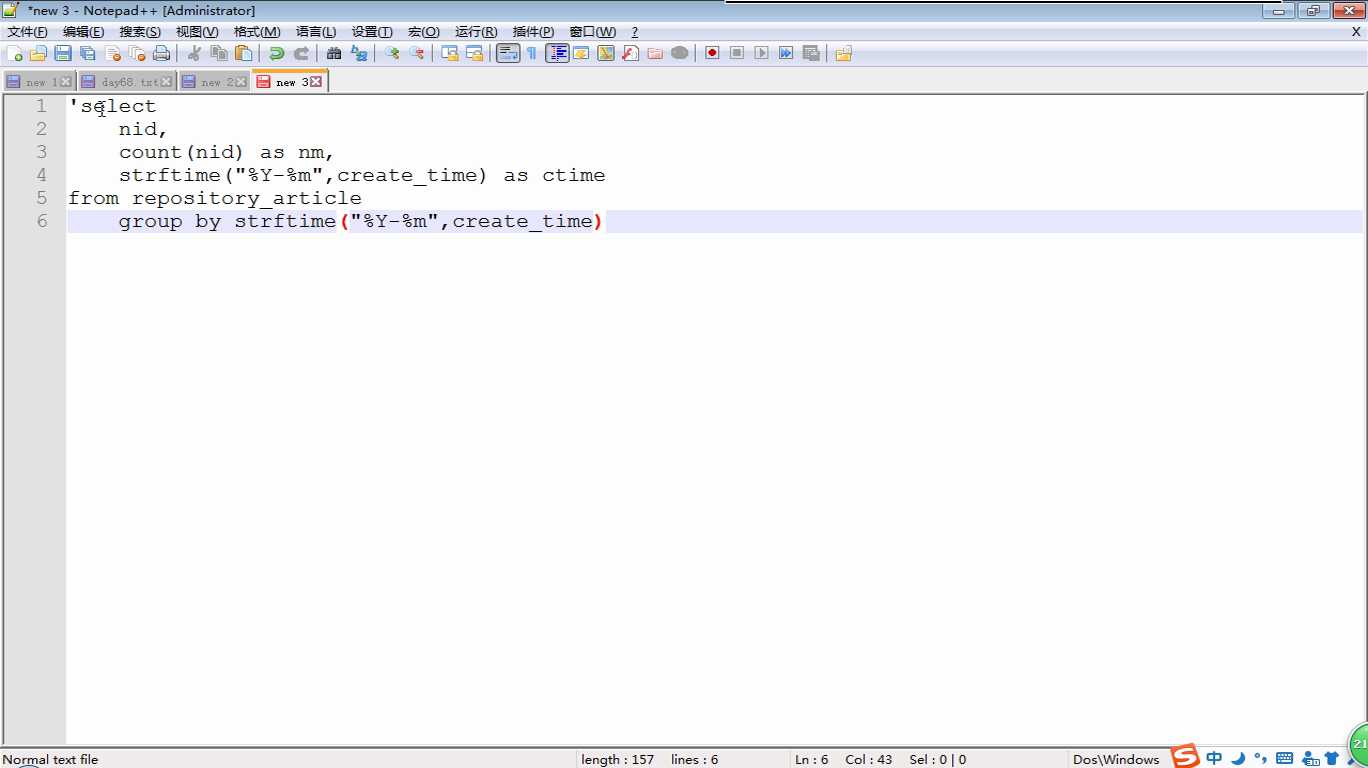This screenshot has width=1368, height=768.
Task: Click the Sogou input method S icon
Action: click(x=1185, y=757)
